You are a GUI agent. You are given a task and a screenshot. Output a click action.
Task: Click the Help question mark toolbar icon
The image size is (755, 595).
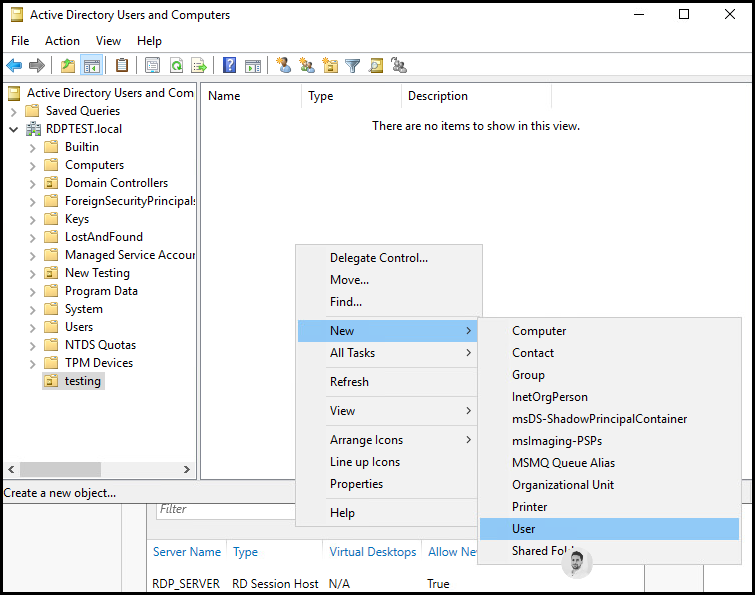pos(230,65)
